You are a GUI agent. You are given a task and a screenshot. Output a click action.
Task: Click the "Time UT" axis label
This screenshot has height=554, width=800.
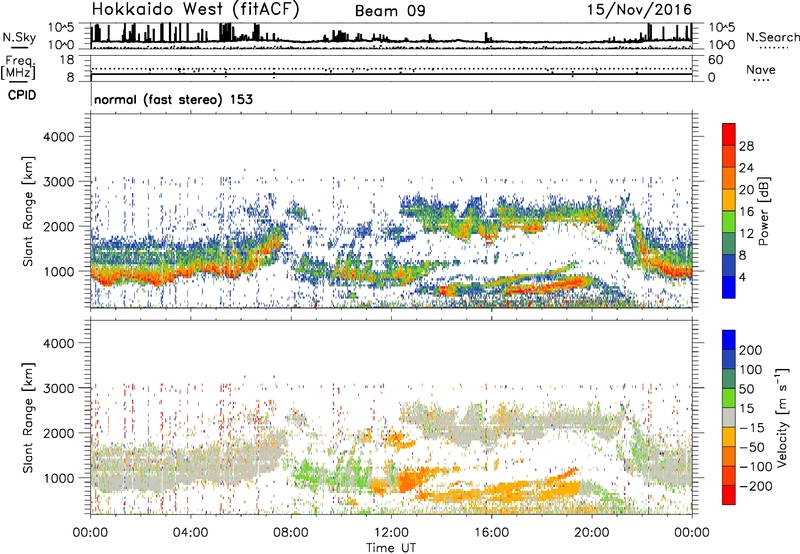[x=391, y=548]
